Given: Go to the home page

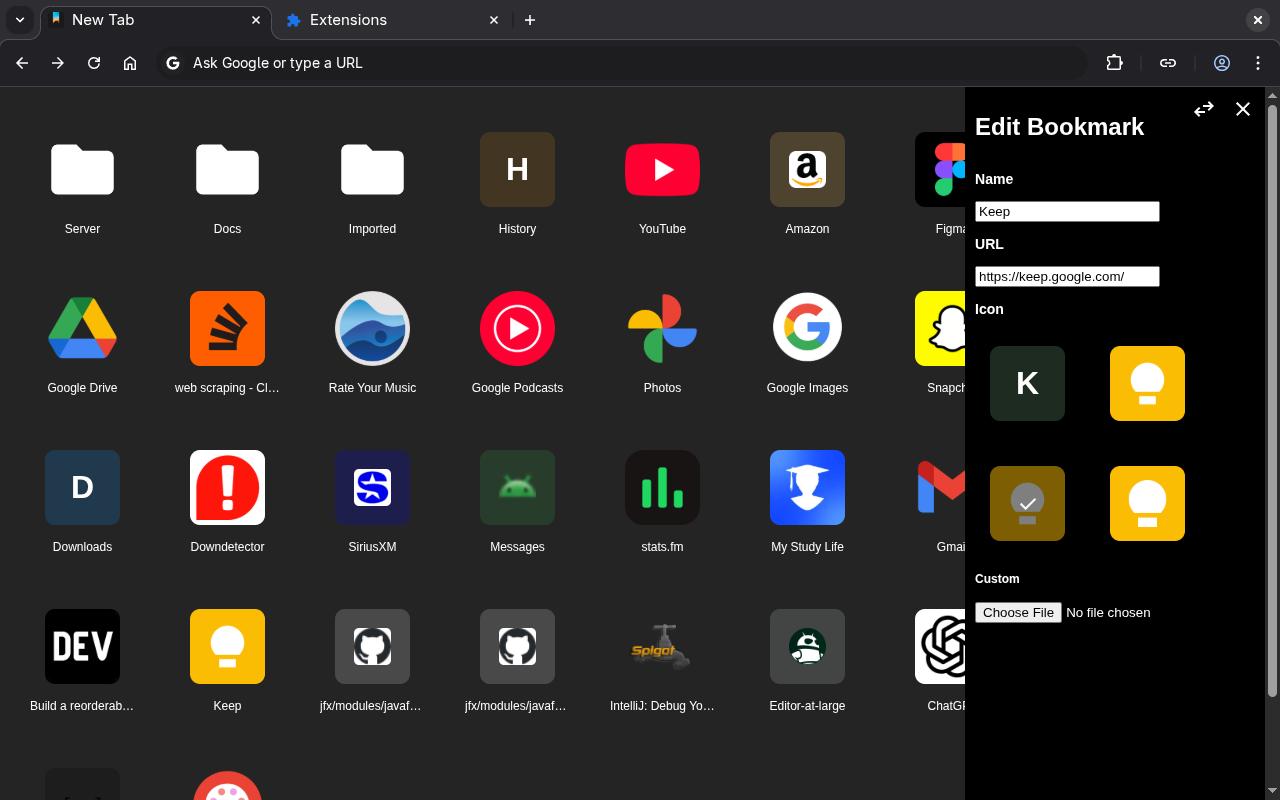Looking at the screenshot, I should [x=130, y=63].
